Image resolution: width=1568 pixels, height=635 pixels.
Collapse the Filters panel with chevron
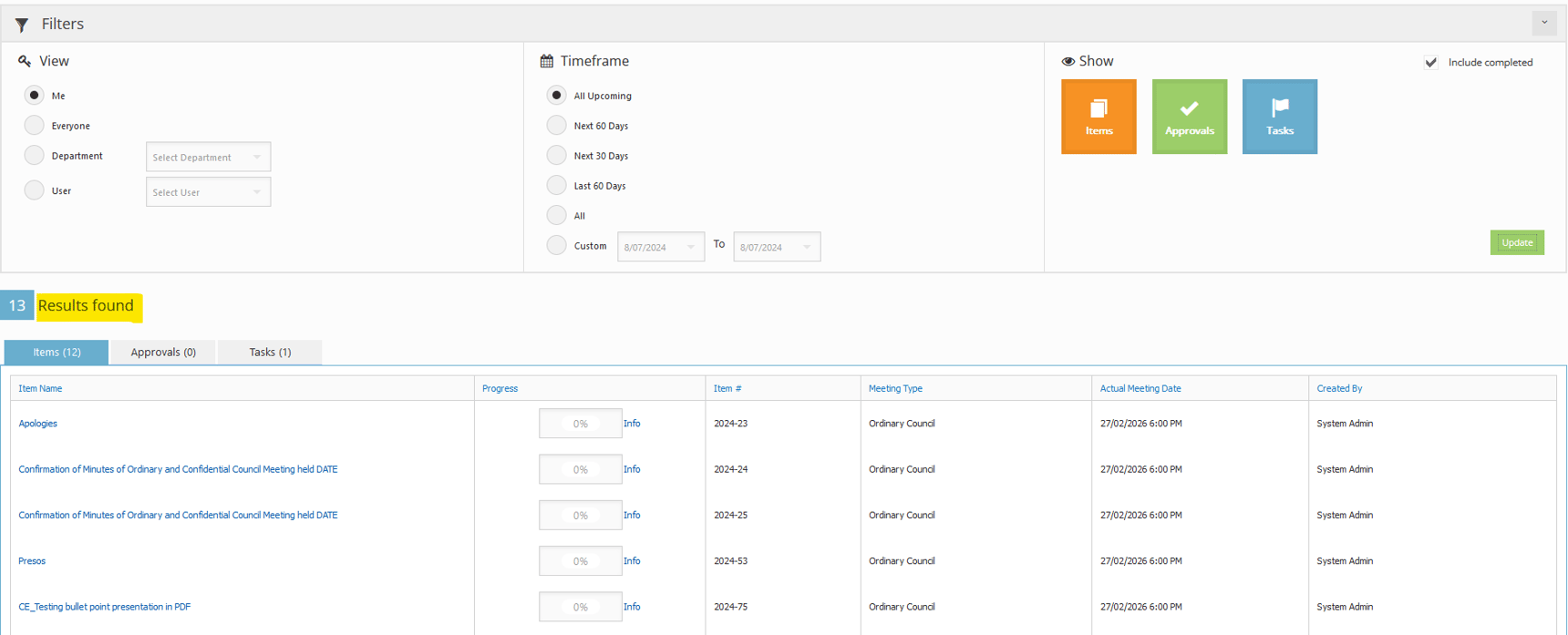click(x=1543, y=23)
